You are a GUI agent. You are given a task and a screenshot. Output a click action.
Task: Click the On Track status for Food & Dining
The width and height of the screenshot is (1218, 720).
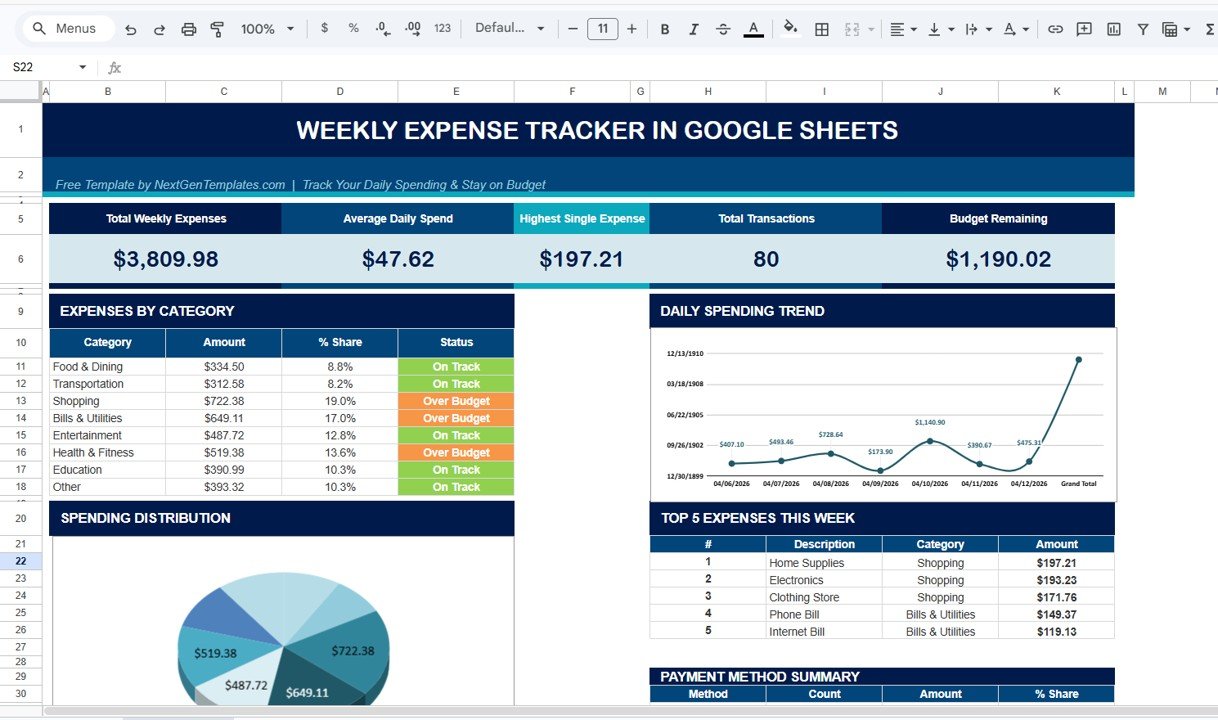tap(456, 366)
